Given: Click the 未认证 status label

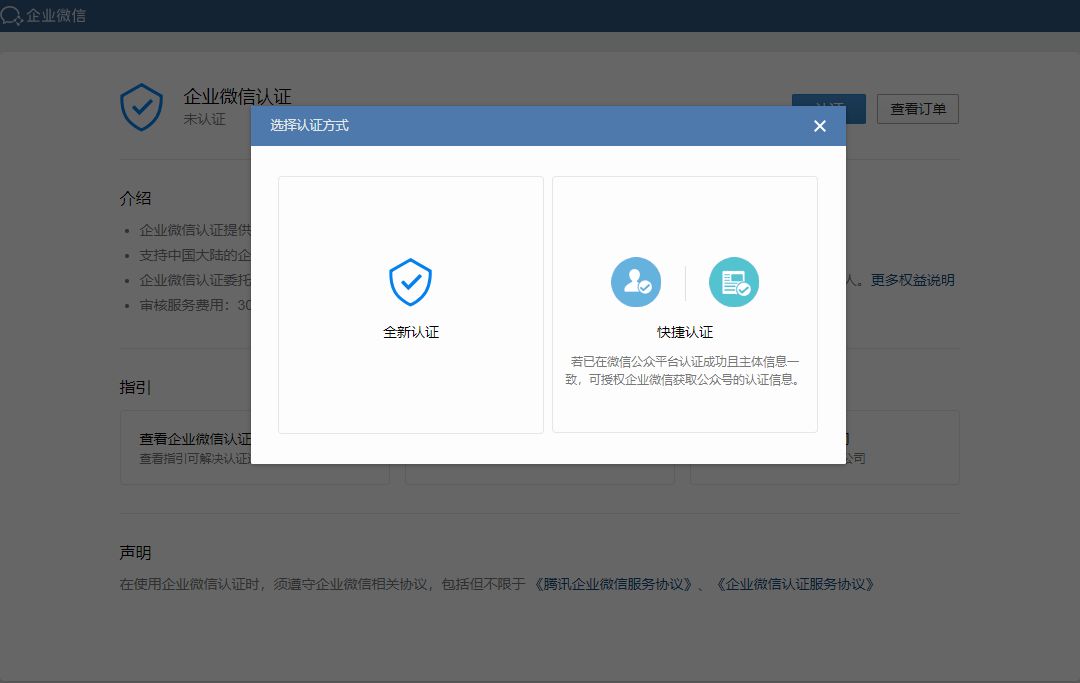Looking at the screenshot, I should coord(202,118).
